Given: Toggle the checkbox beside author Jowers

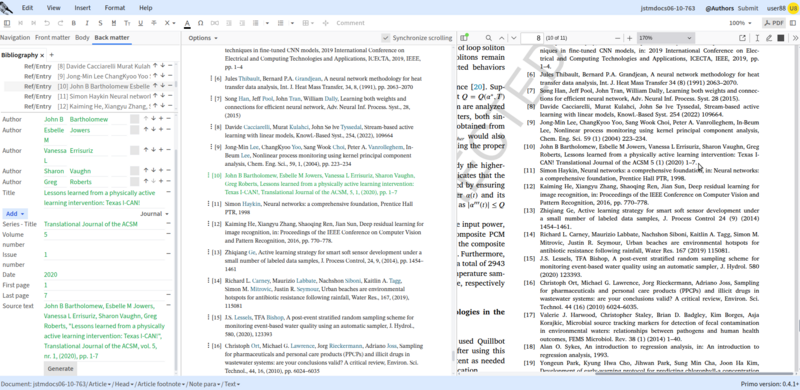Looking at the screenshot, I should click(x=134, y=130).
